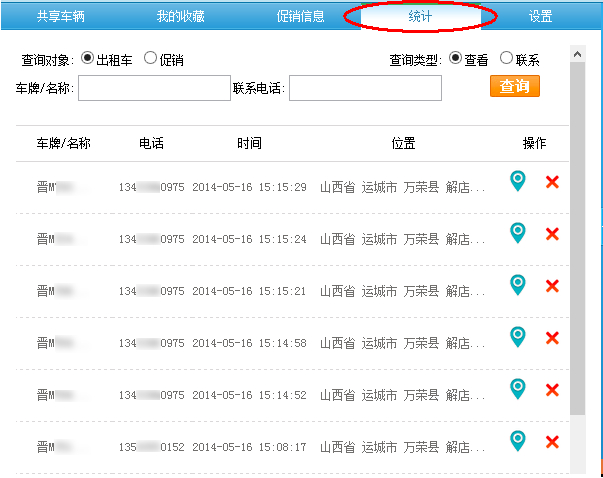The width and height of the screenshot is (603, 478).
Task: Click the 车牌/名称 input field
Action: (154, 88)
